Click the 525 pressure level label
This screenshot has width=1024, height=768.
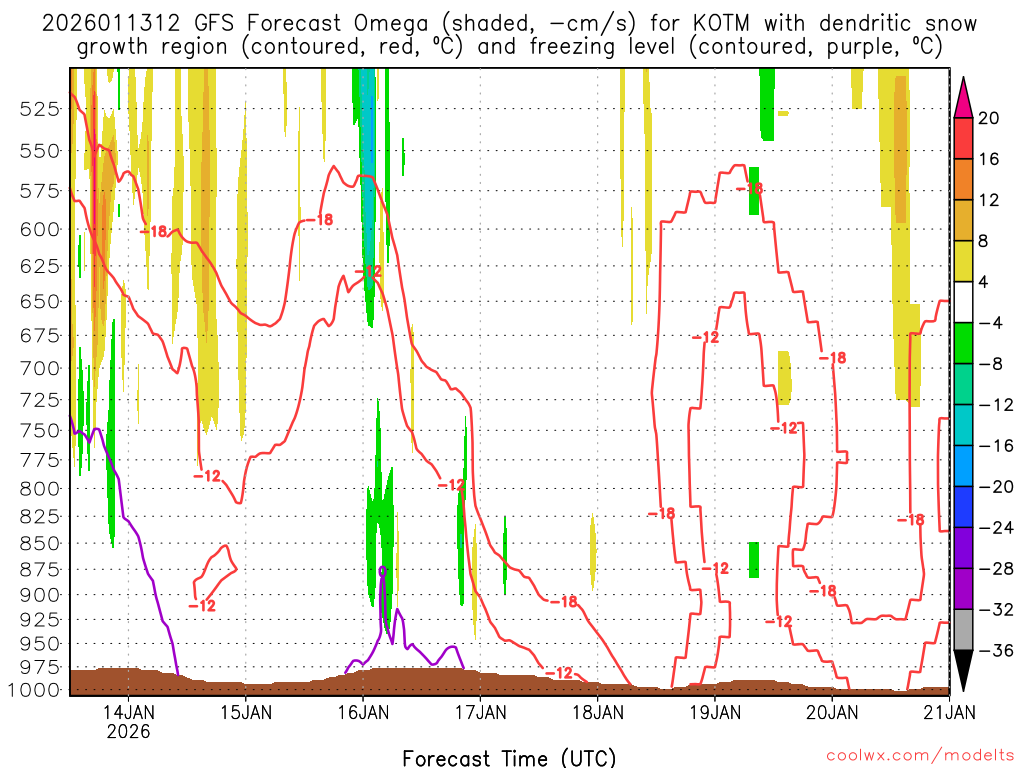40,109
